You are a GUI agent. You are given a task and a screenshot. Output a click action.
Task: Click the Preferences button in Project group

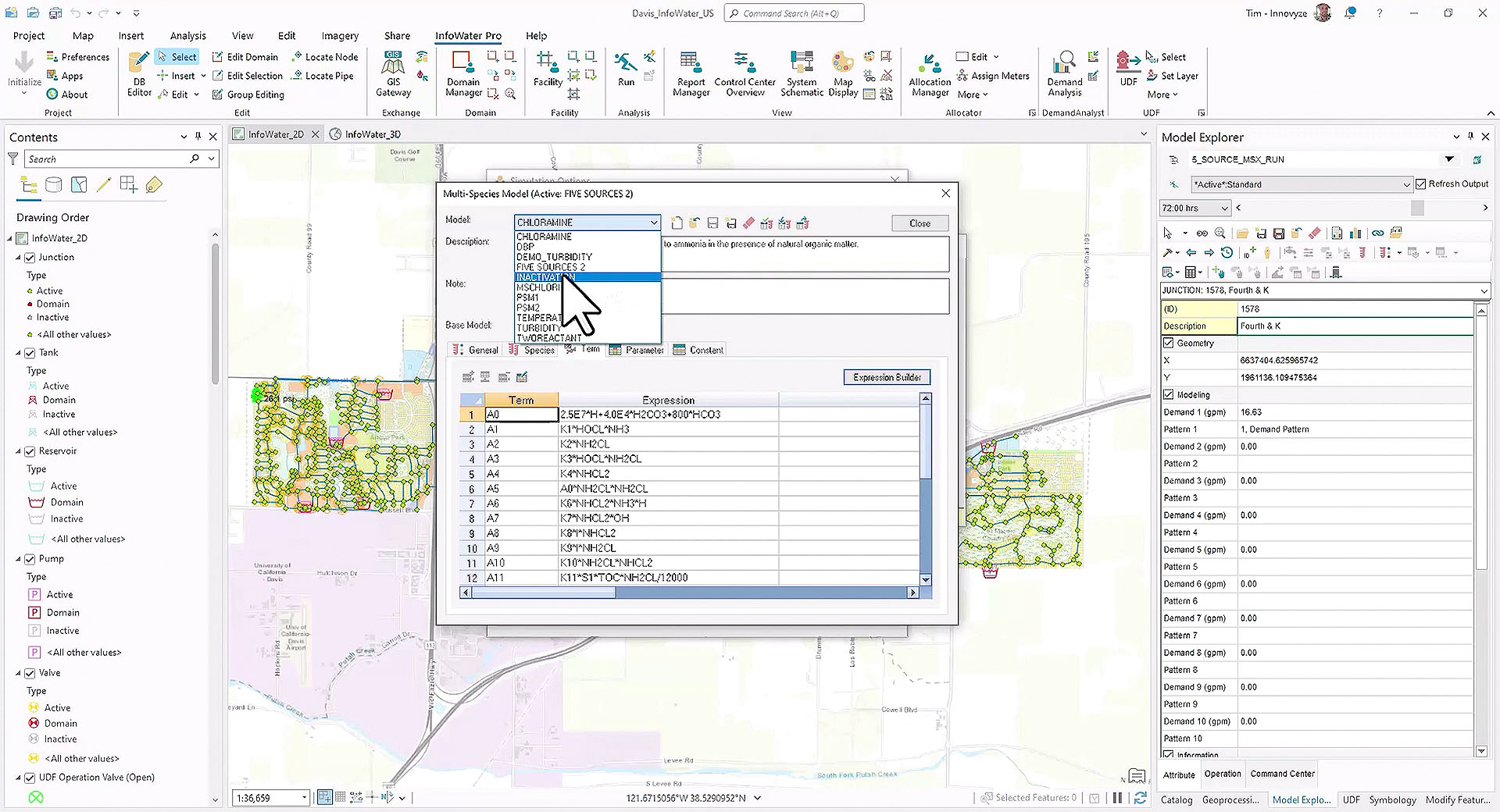click(x=77, y=57)
